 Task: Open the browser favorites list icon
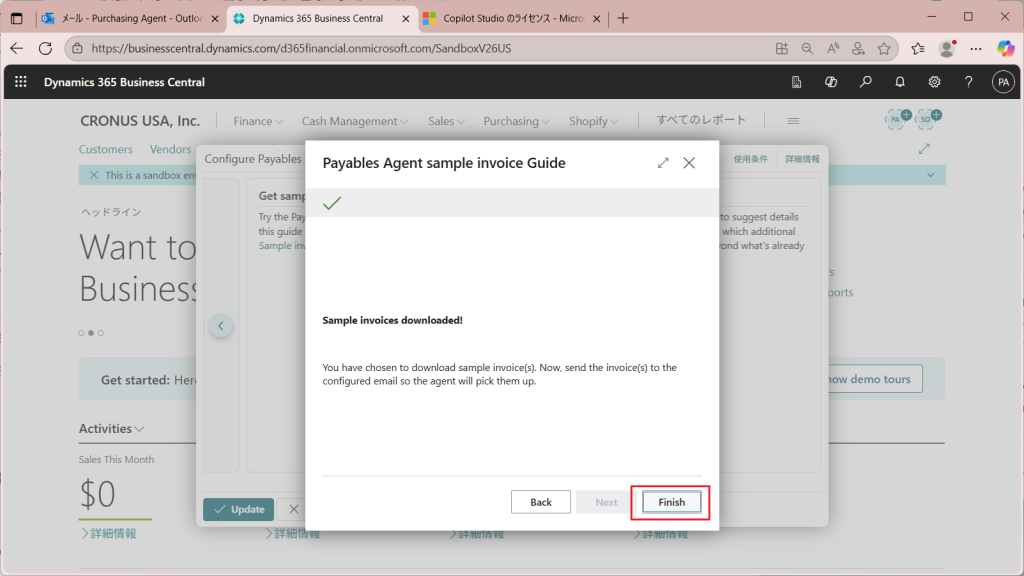tap(918, 48)
